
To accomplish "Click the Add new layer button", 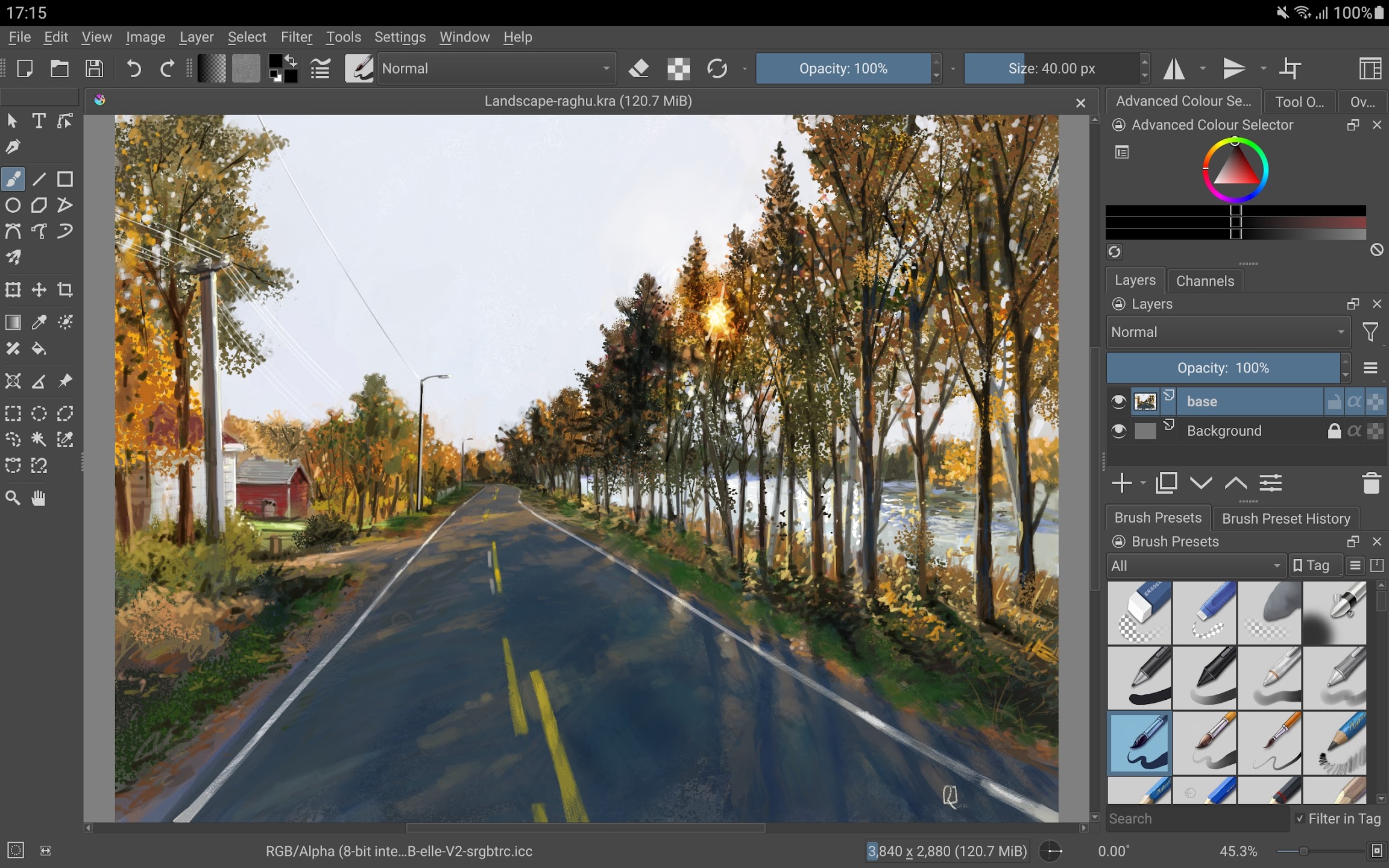I will (x=1122, y=482).
